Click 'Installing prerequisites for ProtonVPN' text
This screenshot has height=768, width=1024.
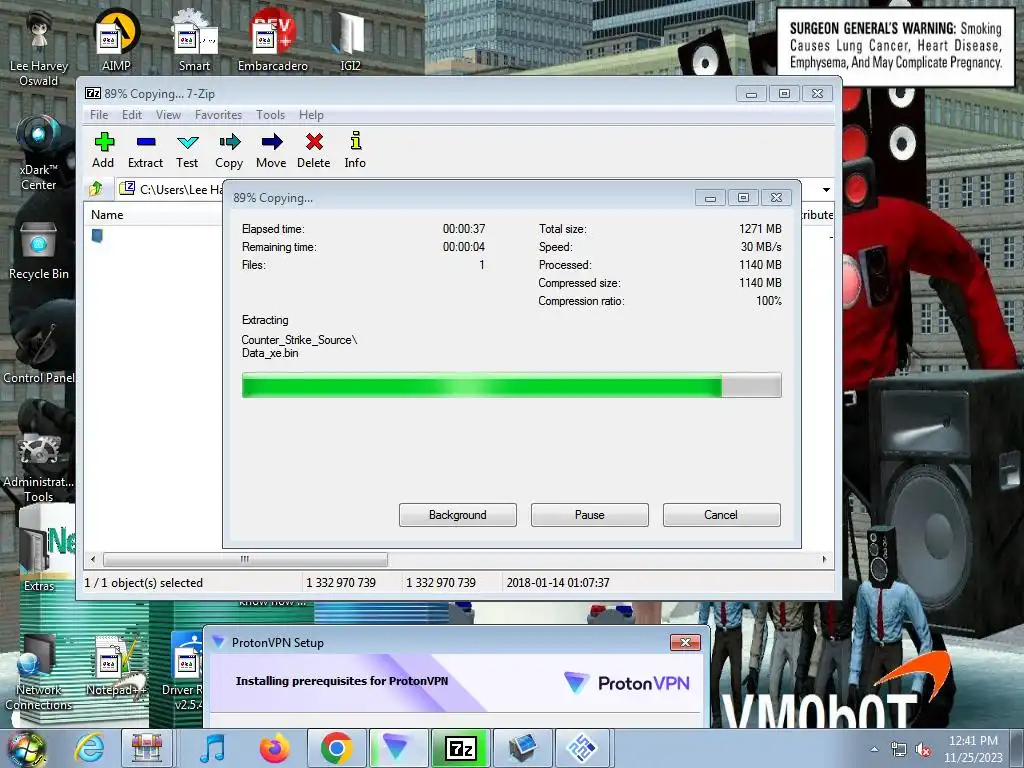point(342,681)
